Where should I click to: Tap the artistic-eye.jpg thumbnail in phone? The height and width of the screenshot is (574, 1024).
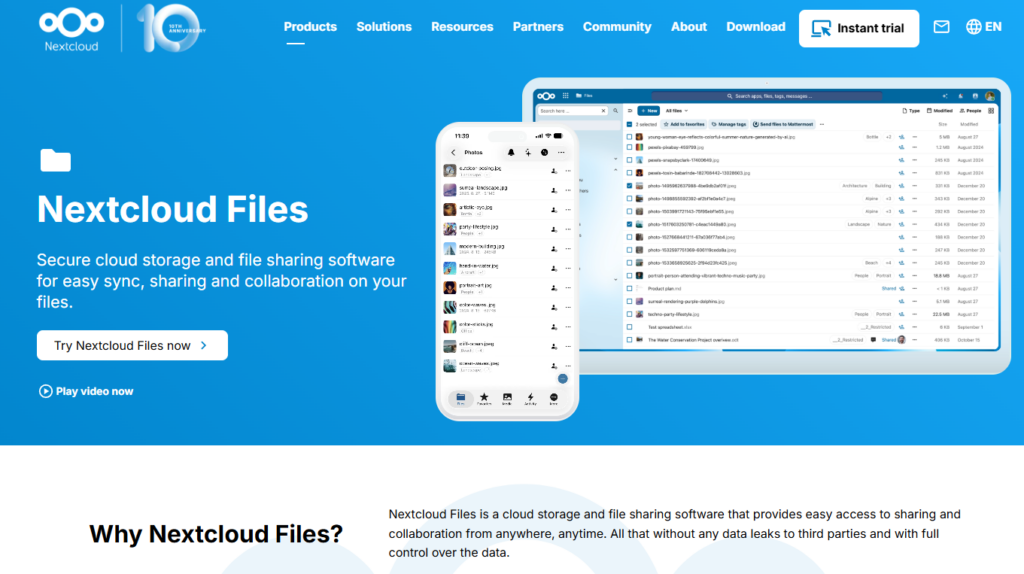click(449, 210)
